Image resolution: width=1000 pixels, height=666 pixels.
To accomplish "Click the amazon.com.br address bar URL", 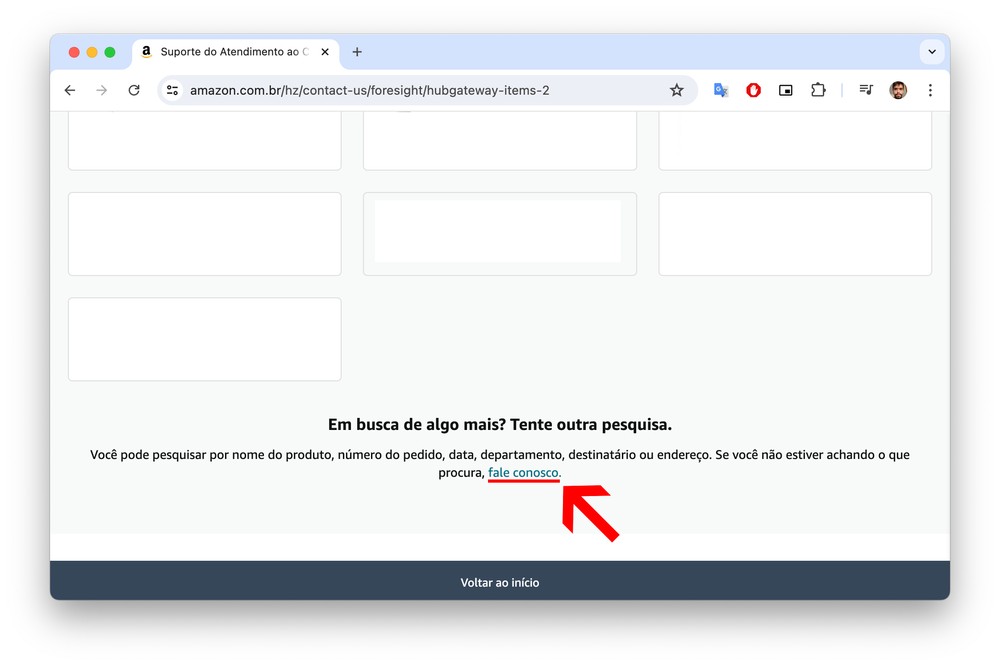I will (369, 91).
